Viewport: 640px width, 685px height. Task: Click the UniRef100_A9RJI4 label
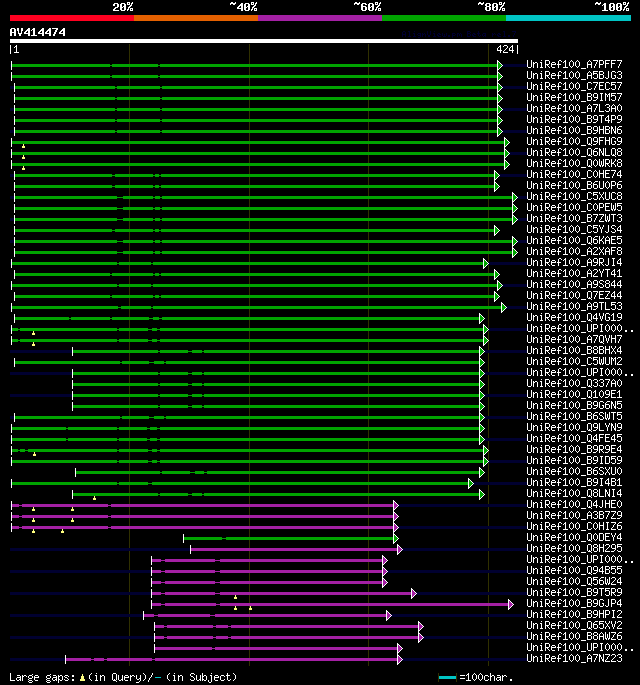click(x=574, y=262)
